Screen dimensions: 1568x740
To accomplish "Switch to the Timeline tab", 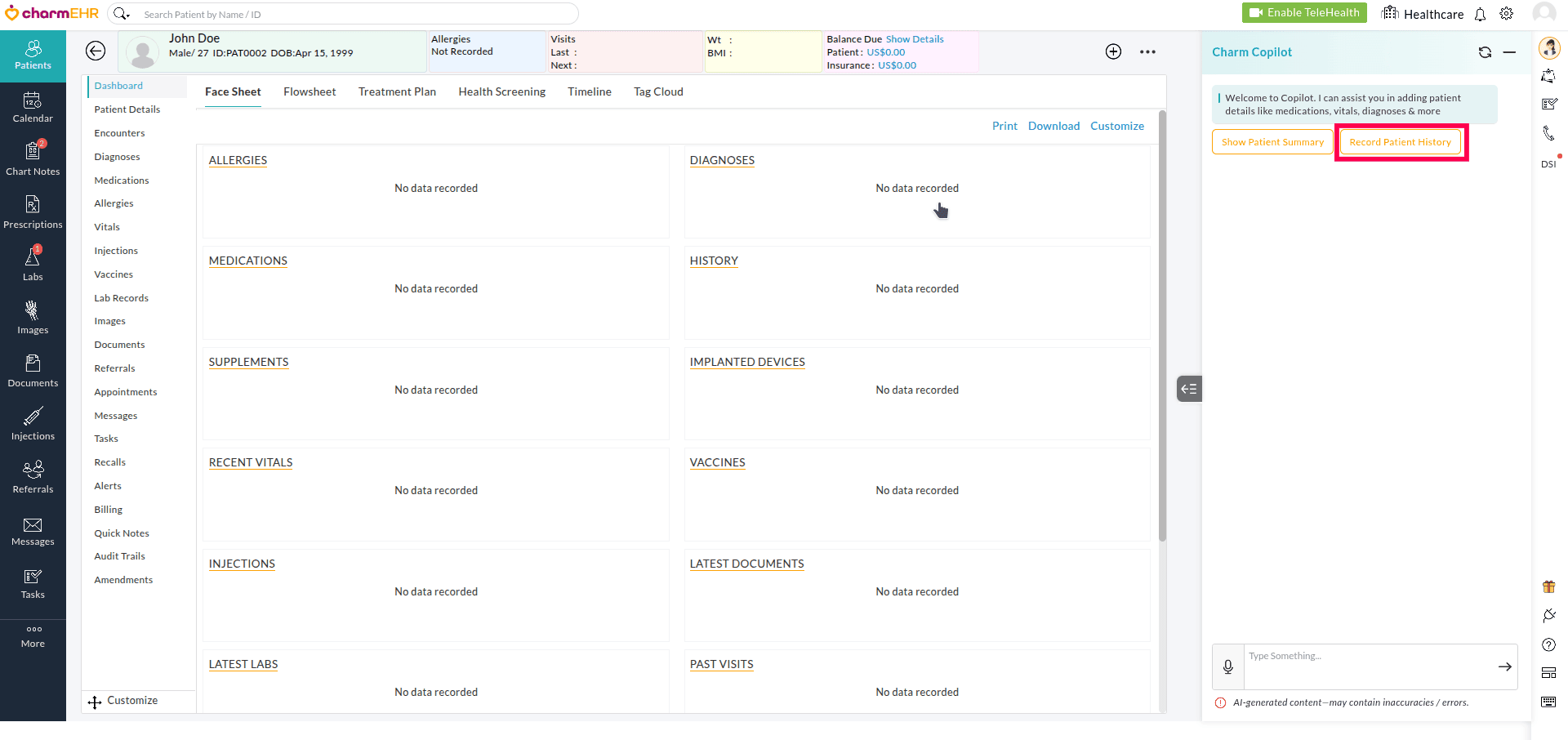I will 590,91.
